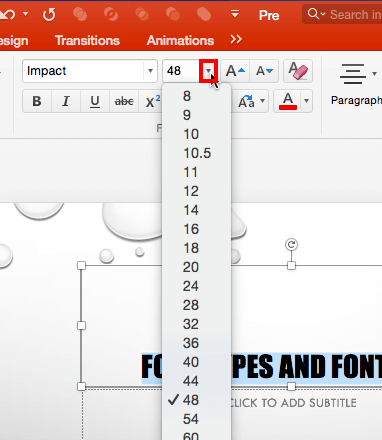The image size is (382, 440).
Task: Open the Paragraph group dropdown arrow
Action: coord(374,74)
